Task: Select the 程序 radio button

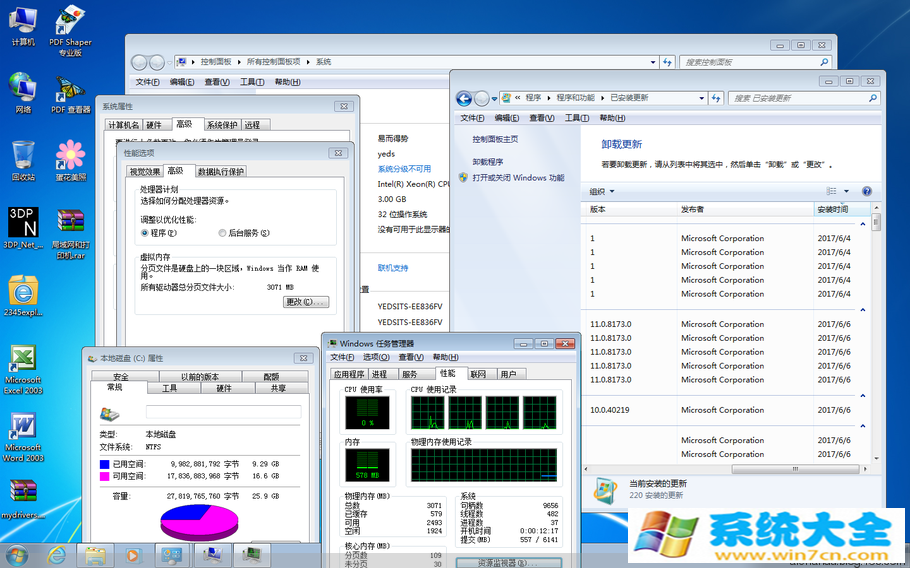Action: (x=145, y=233)
